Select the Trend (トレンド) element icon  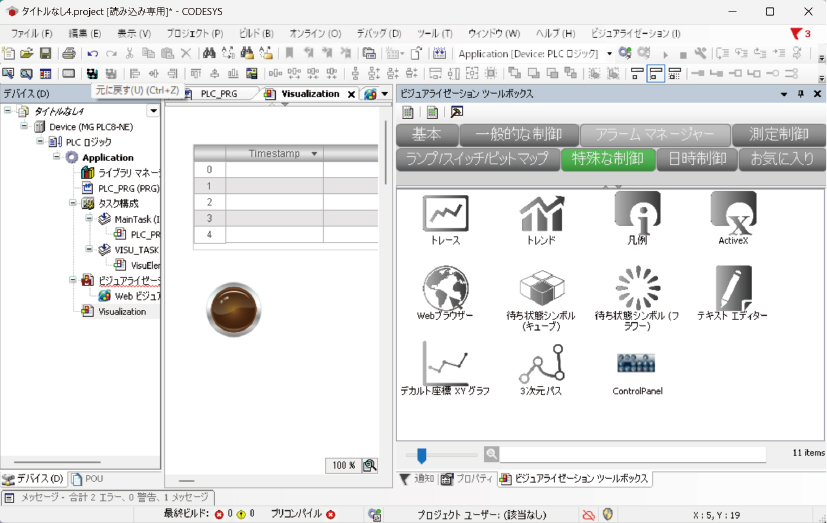[x=541, y=213]
